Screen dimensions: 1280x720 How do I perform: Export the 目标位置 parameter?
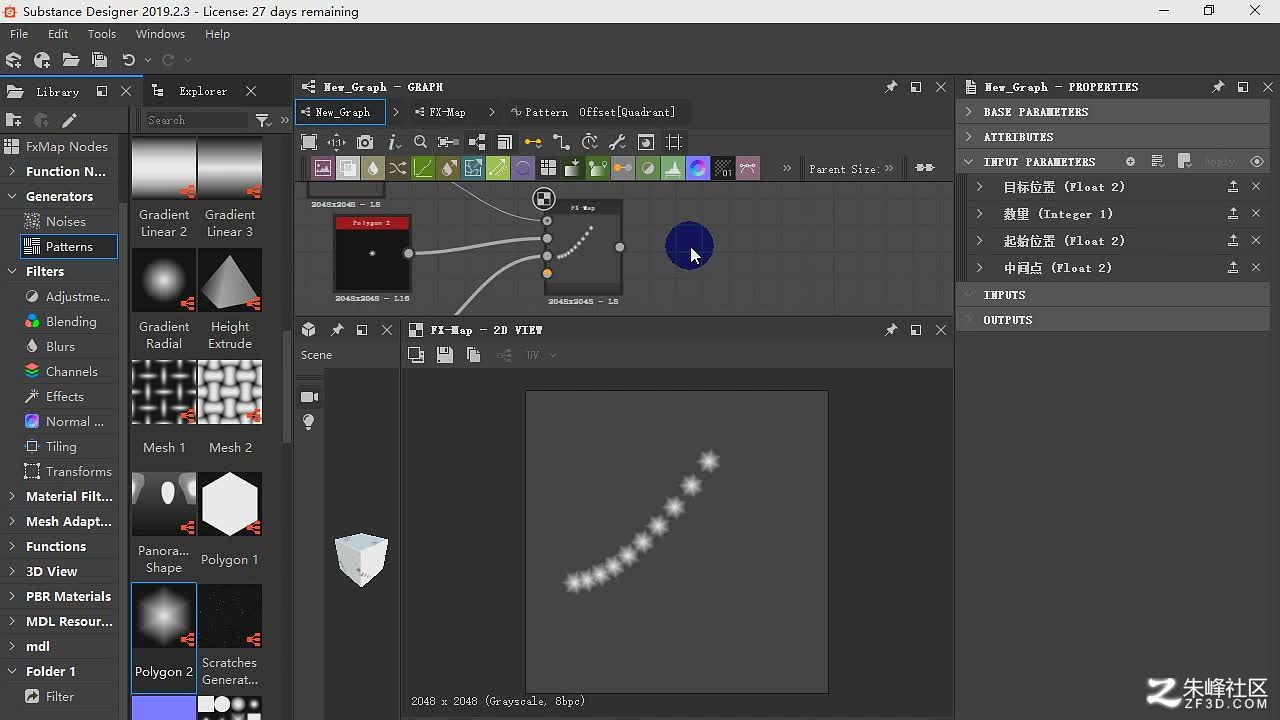[x=1233, y=187]
